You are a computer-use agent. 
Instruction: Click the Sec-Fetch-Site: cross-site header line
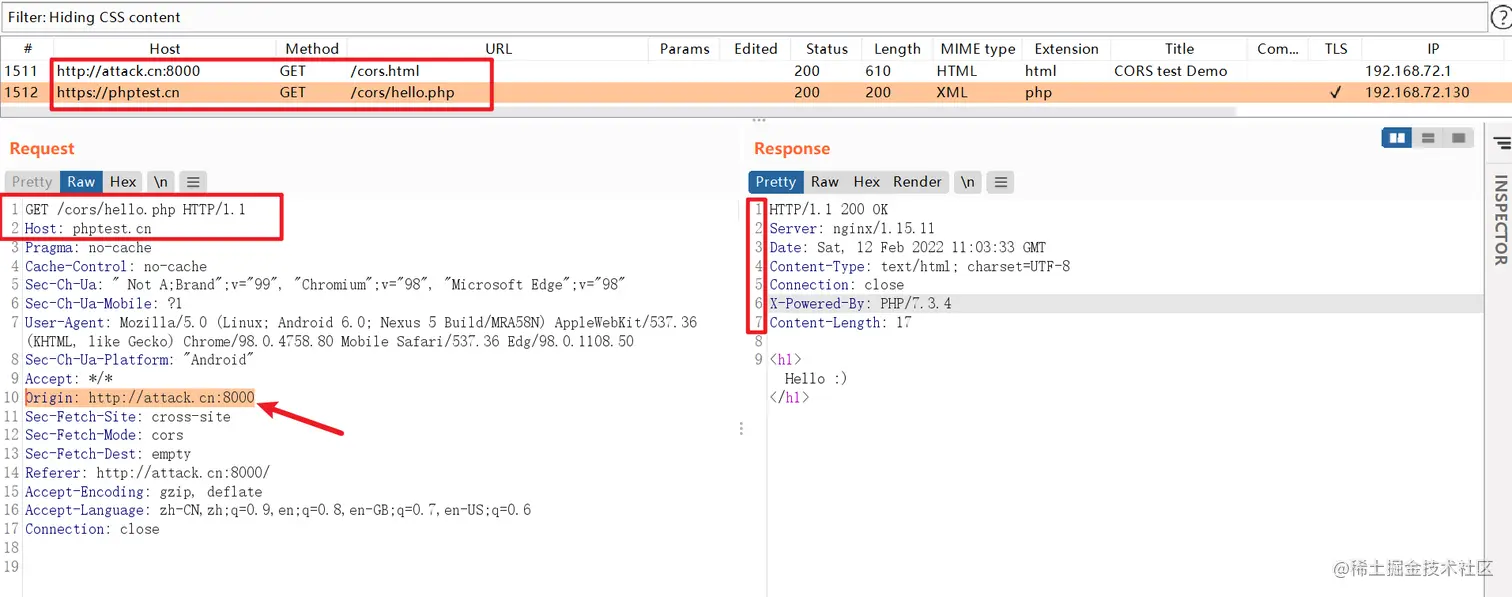[128, 417]
